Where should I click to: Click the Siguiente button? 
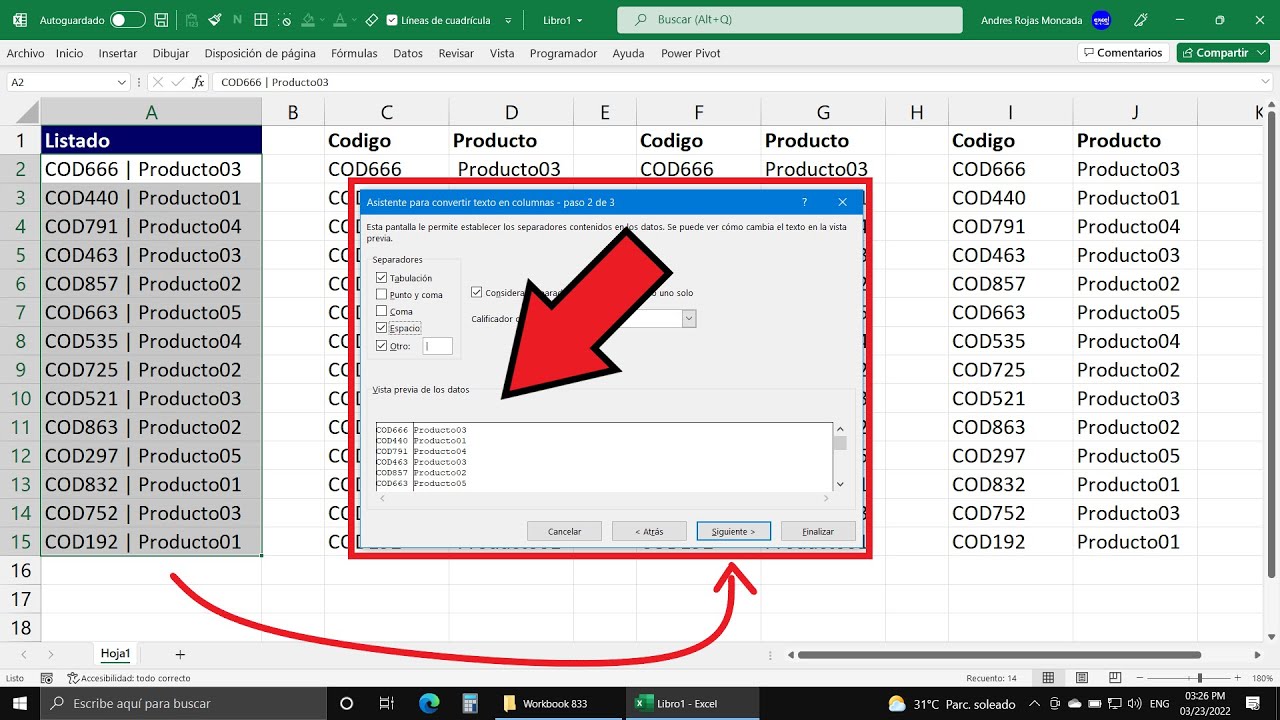click(x=733, y=531)
